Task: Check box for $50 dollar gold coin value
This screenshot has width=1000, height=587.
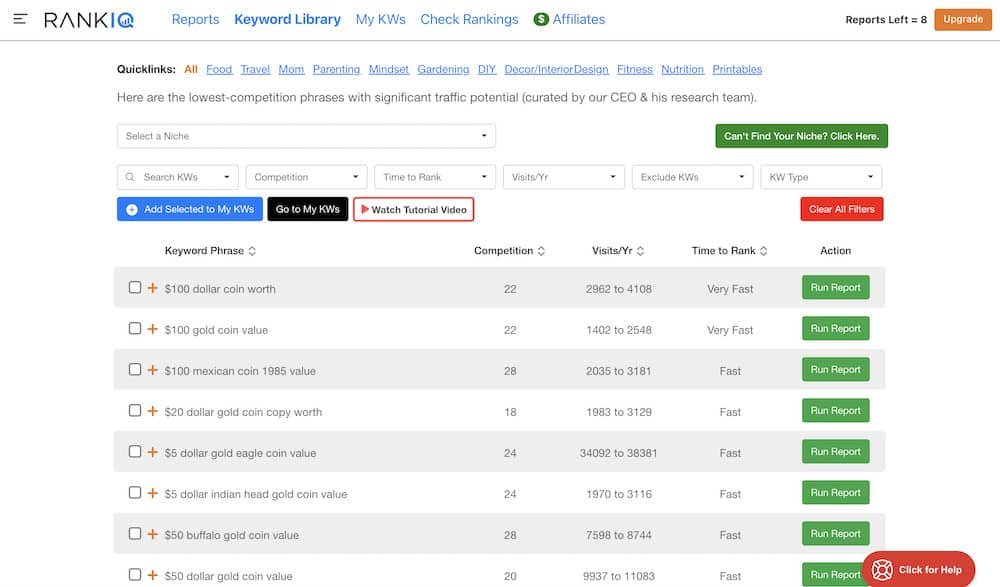Action: click(x=135, y=574)
